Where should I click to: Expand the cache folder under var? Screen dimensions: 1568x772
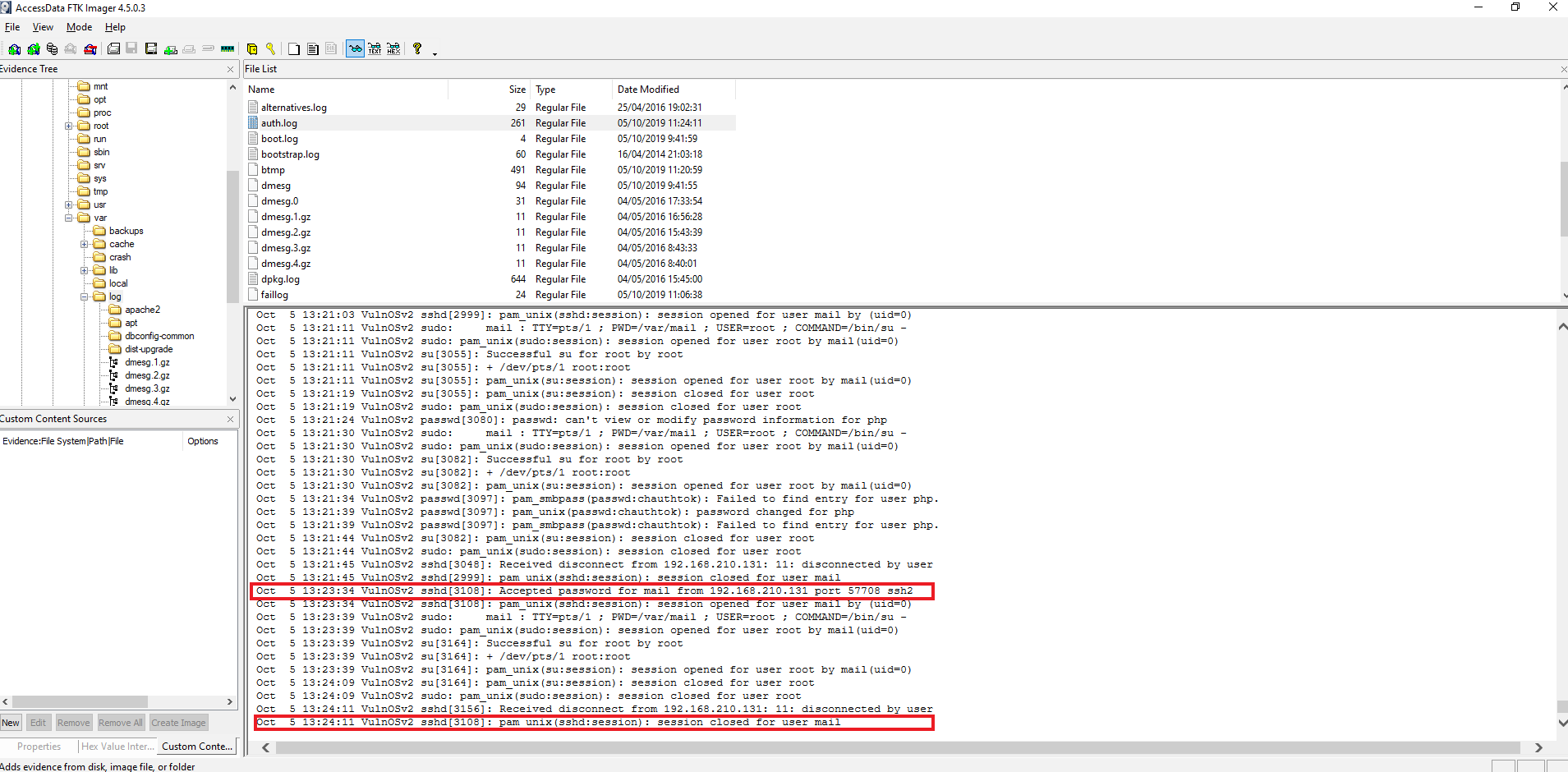pyautogui.click(x=85, y=245)
